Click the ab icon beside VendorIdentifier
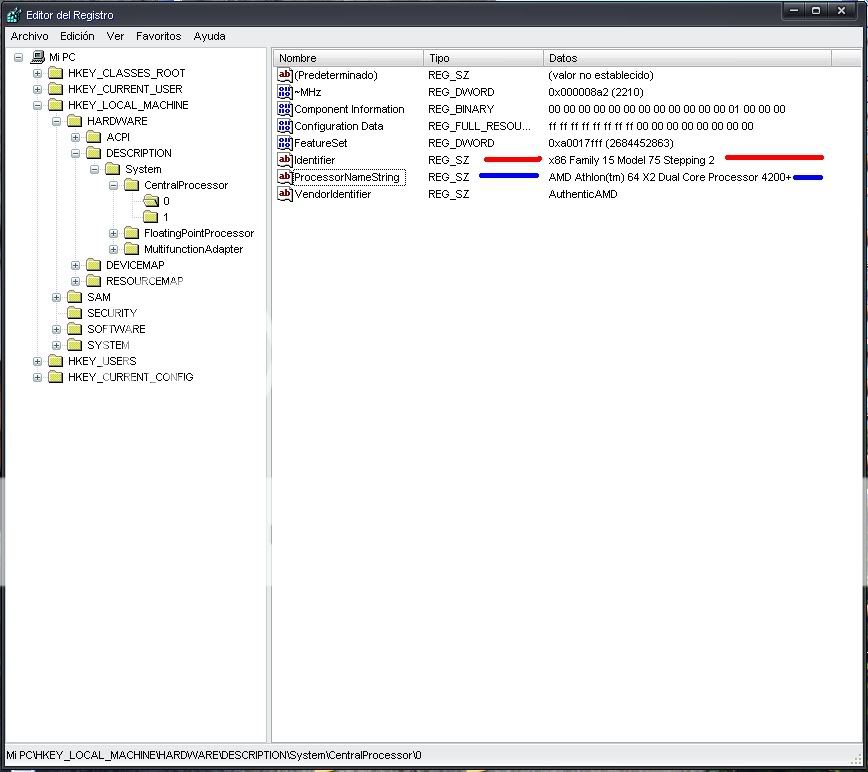This screenshot has height=772, width=868. pos(285,194)
